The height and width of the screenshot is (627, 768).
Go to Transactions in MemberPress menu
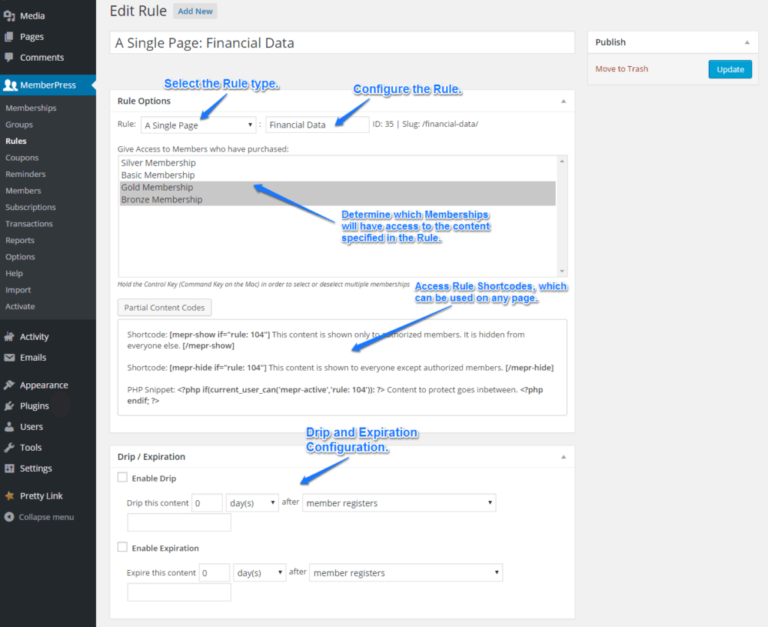(29, 224)
